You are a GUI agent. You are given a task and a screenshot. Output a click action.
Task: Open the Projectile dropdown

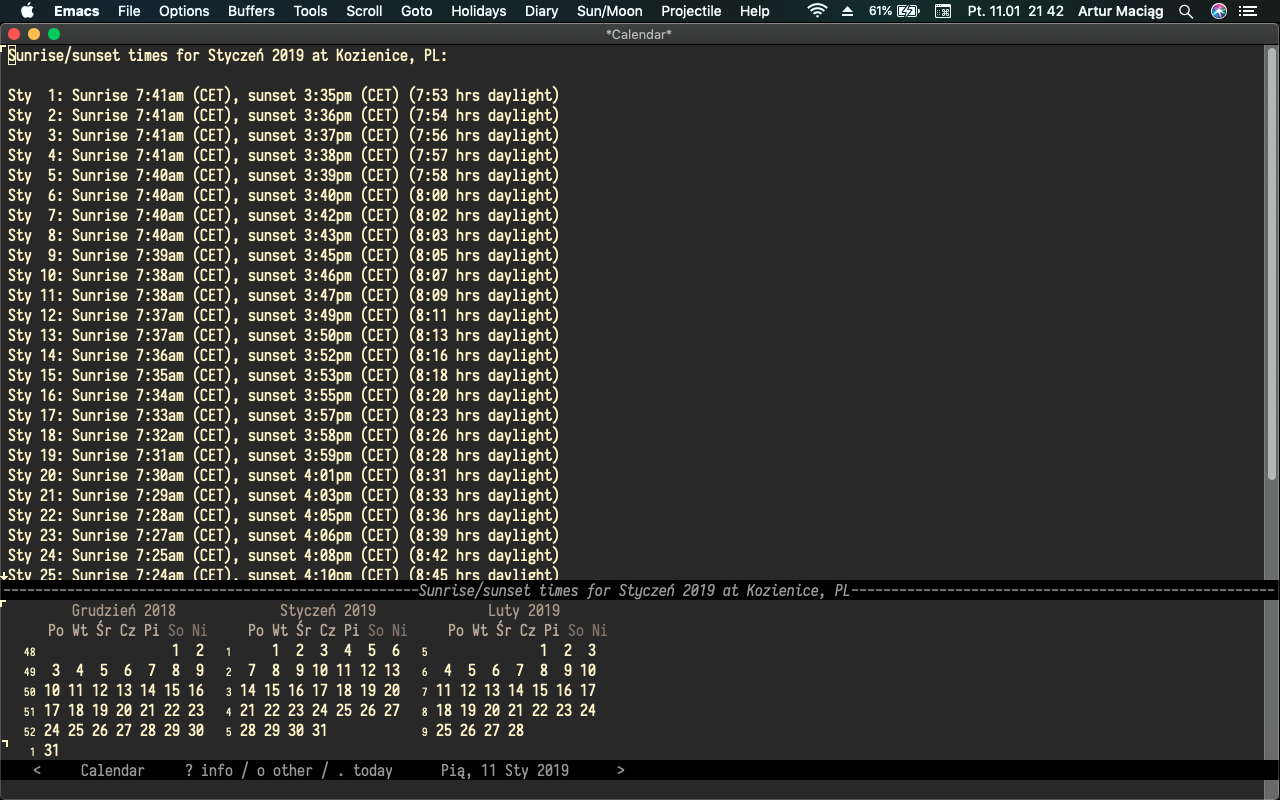click(691, 11)
